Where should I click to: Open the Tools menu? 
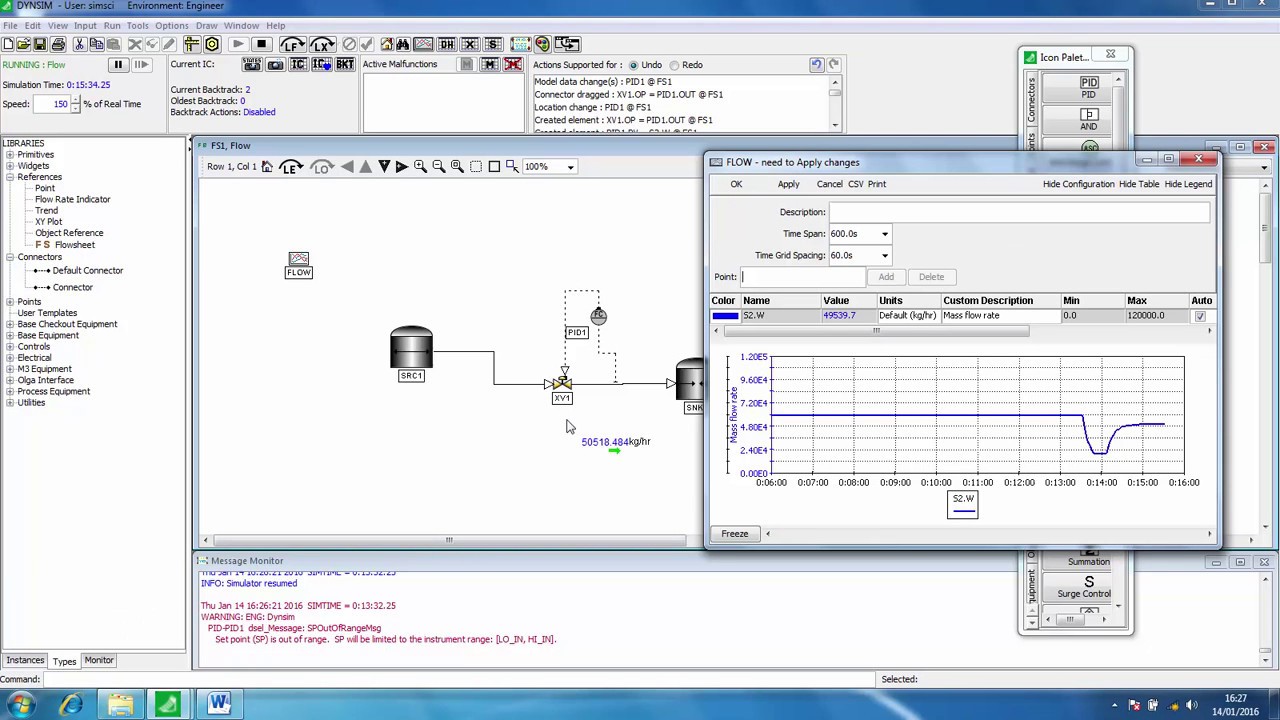pos(137,25)
